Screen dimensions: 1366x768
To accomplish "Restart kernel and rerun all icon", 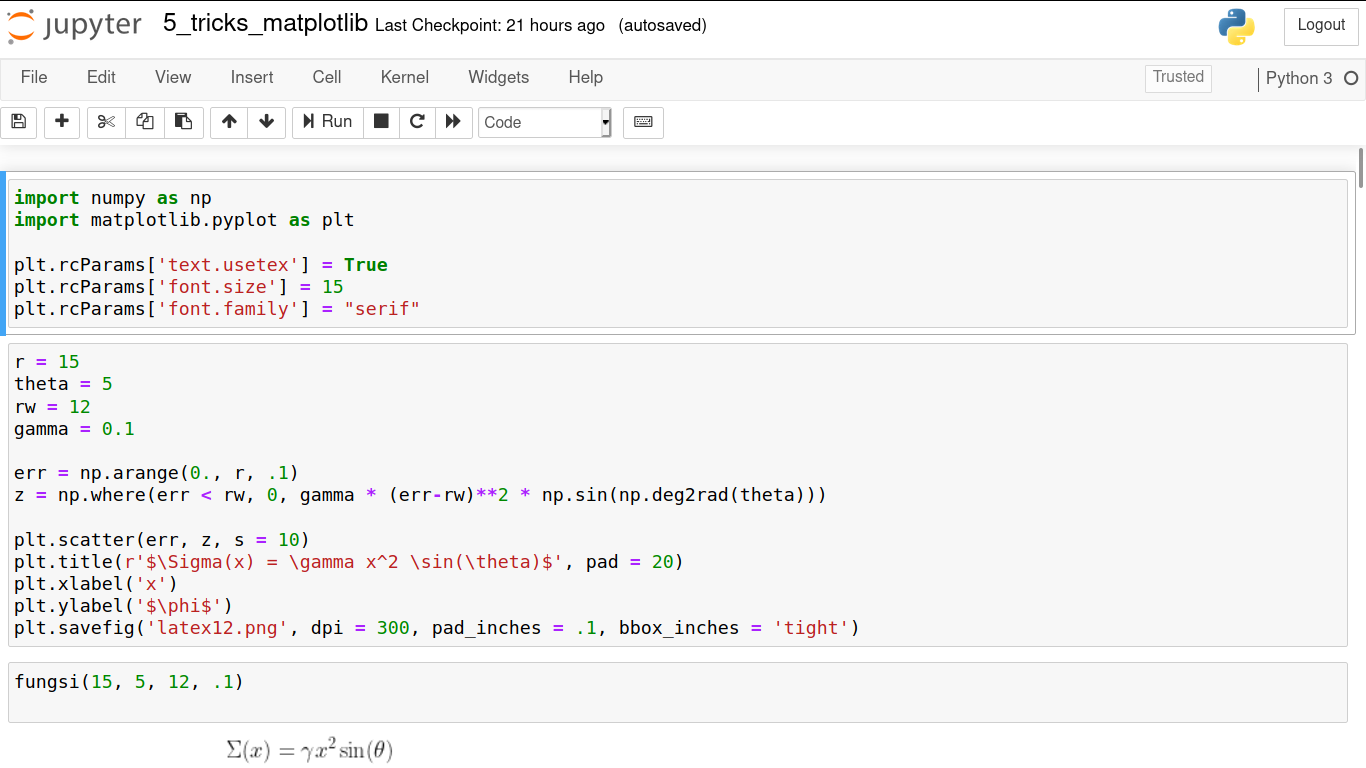I will point(453,122).
